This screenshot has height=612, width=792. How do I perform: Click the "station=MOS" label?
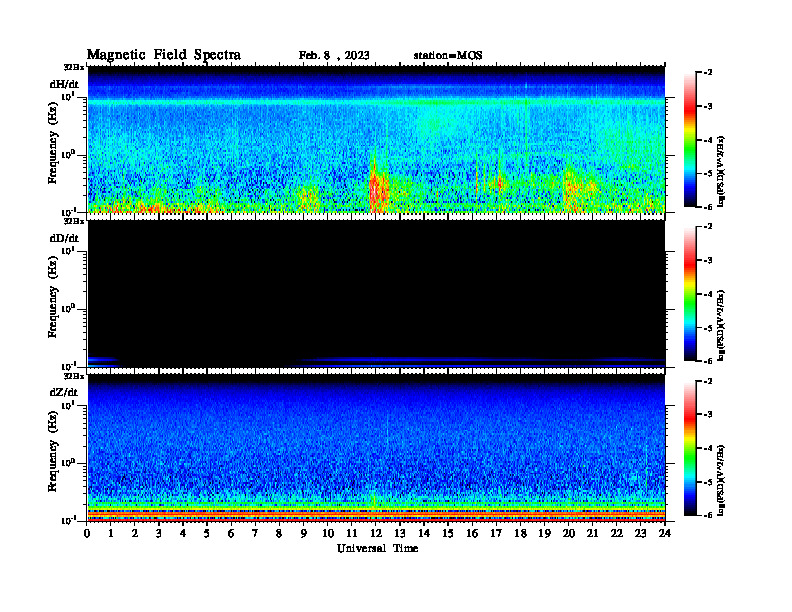[448, 56]
